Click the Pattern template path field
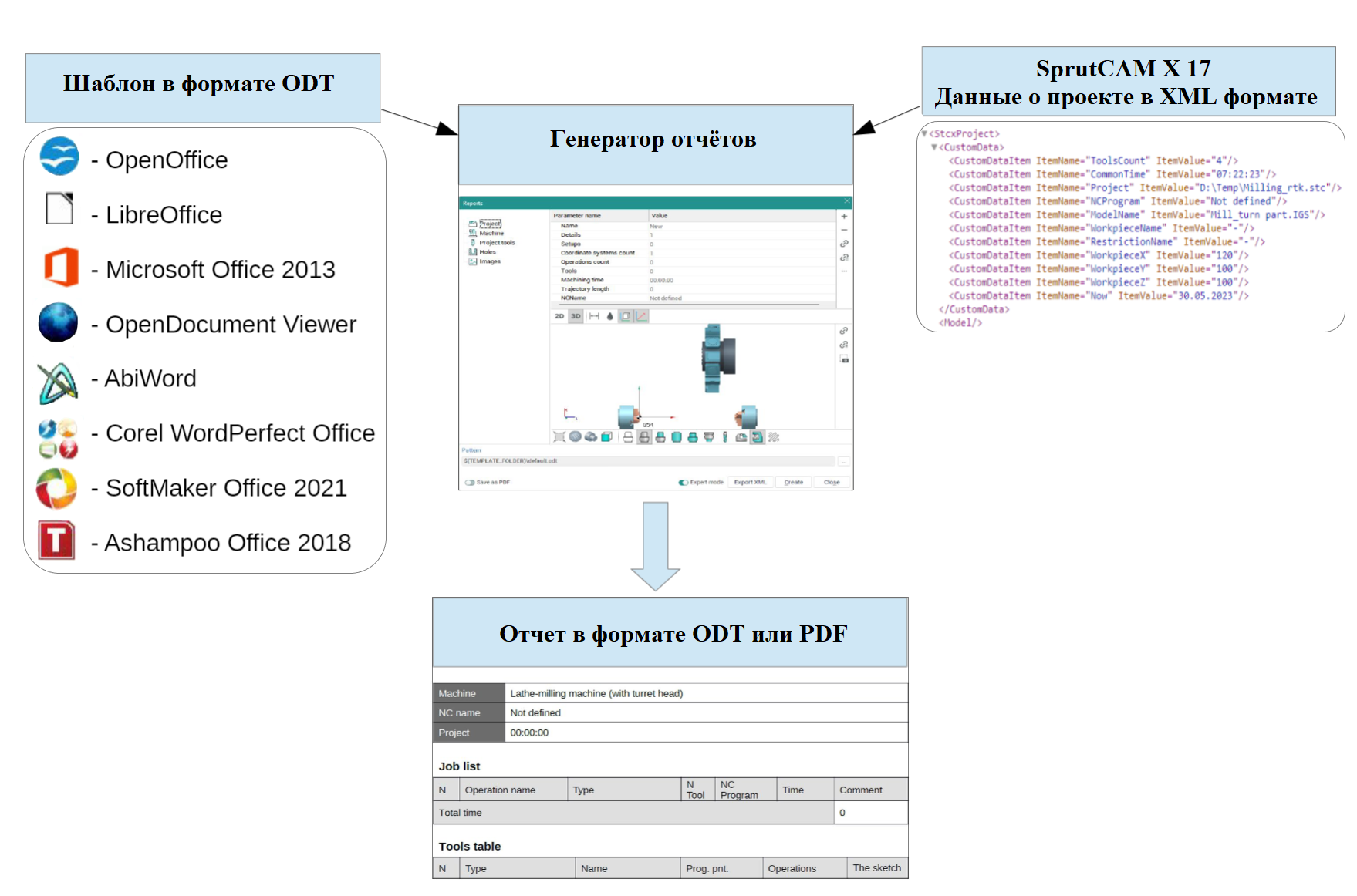 pos(648,461)
